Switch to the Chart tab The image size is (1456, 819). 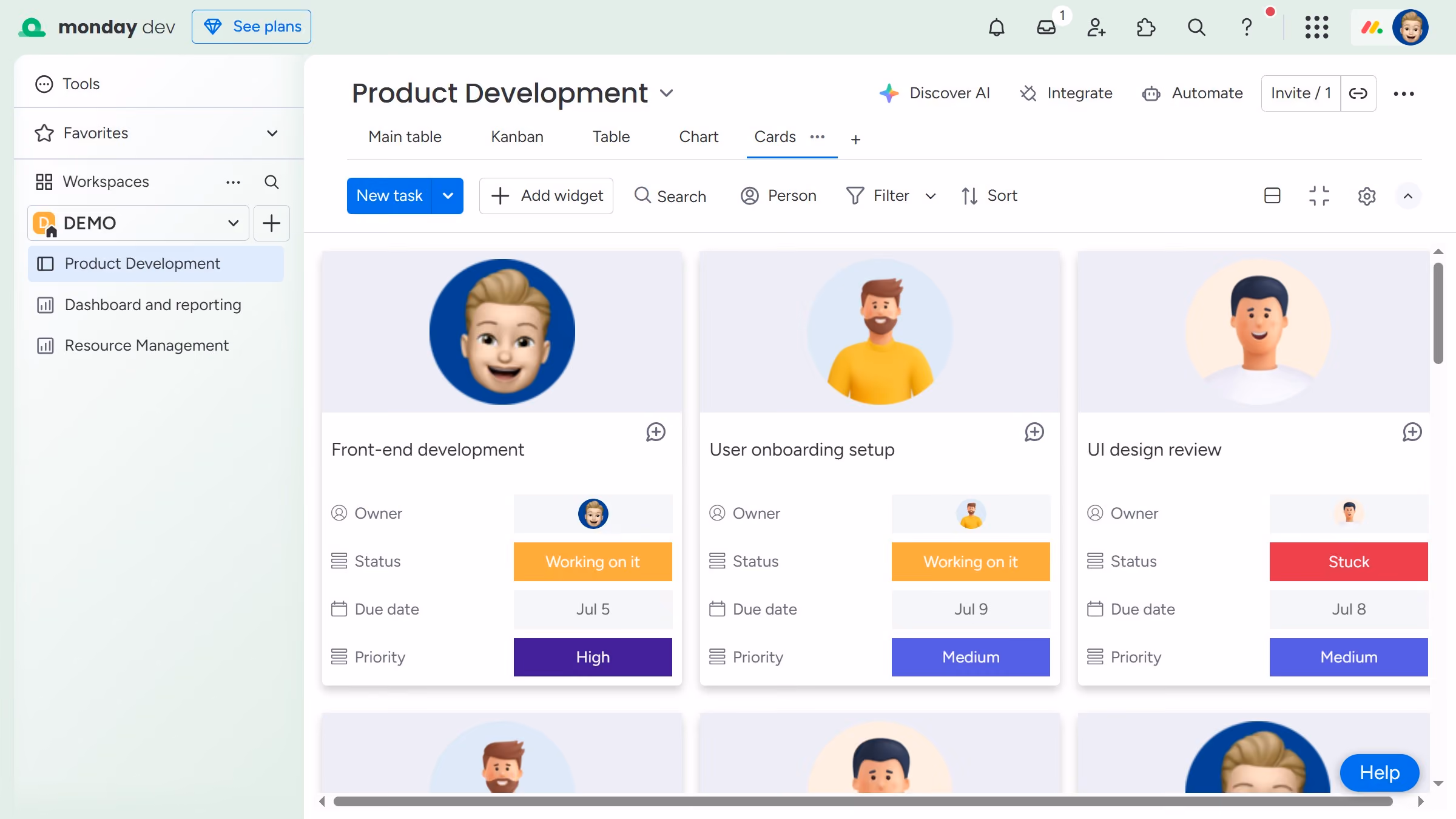point(698,137)
